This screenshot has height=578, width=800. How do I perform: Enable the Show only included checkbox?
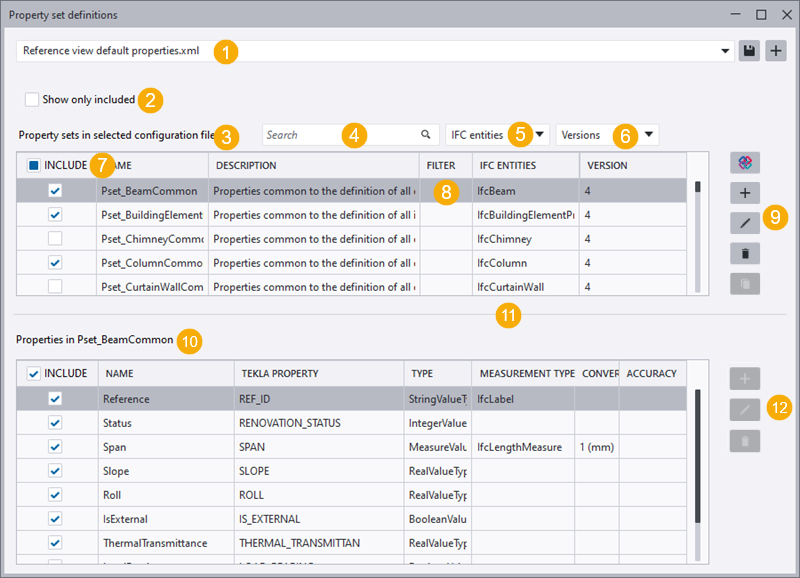tap(32, 100)
